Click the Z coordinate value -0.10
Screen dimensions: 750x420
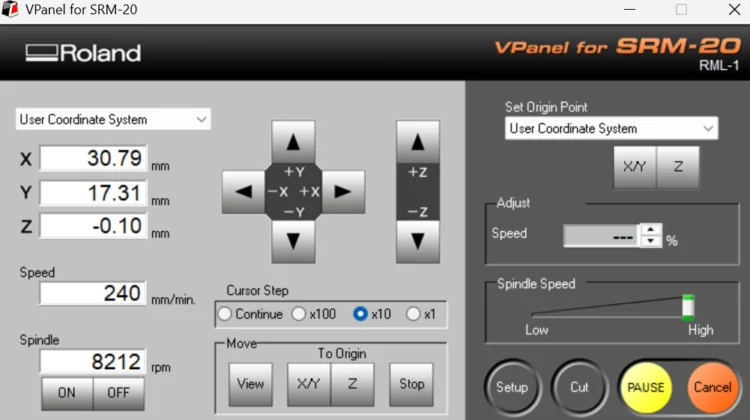93,226
